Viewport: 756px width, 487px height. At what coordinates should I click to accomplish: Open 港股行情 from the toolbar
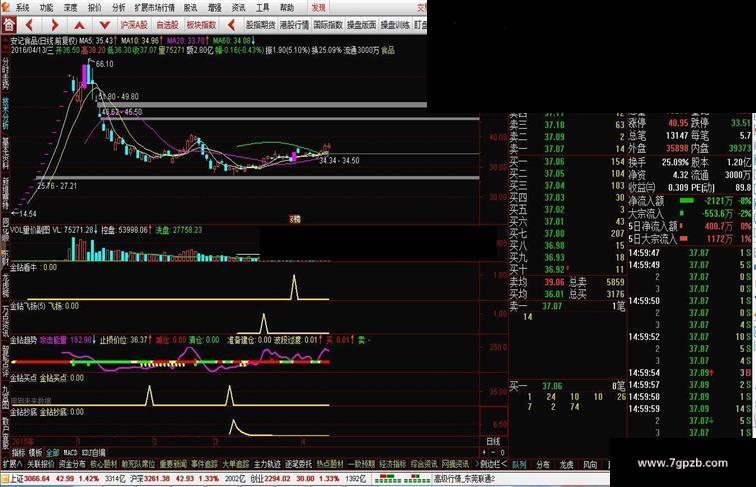pyautogui.click(x=294, y=25)
